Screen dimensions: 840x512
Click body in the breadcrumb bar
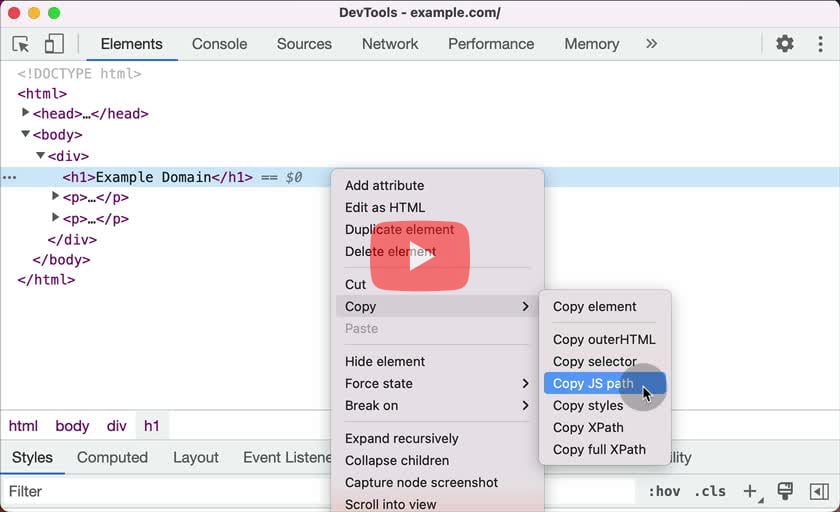72,426
